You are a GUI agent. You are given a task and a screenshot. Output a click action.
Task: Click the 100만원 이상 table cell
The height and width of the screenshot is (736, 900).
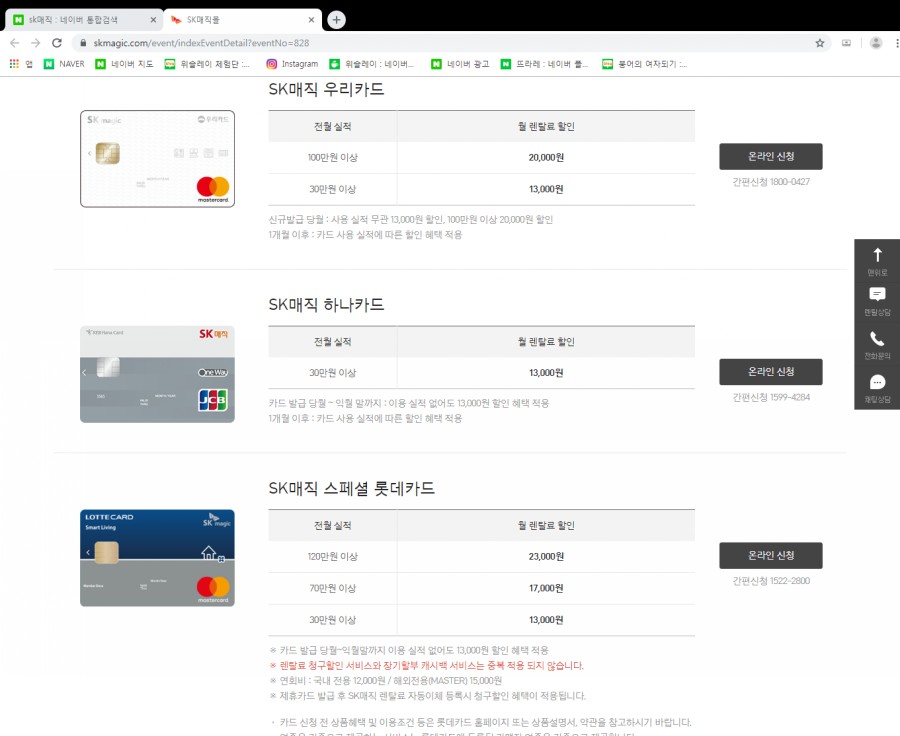[332, 158]
